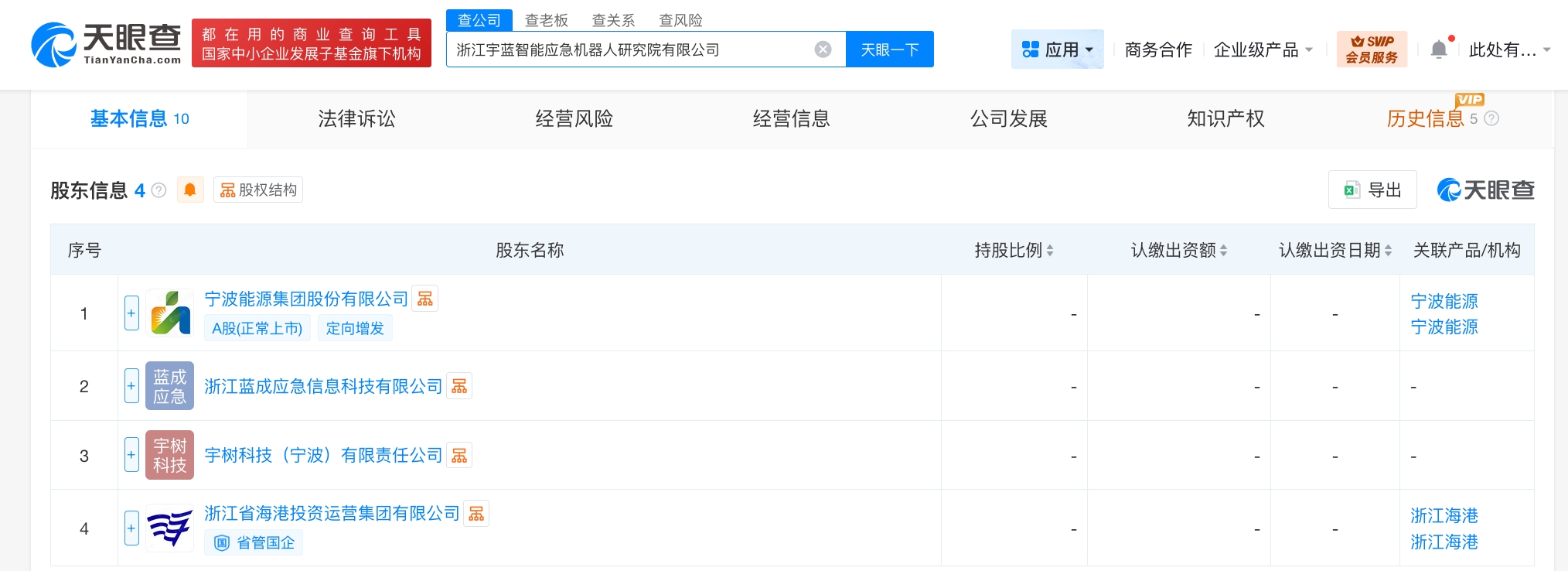Open equity structure icon beside 宇树科技（宁波）有限责任公司
The image size is (1568, 571).
[x=459, y=456]
